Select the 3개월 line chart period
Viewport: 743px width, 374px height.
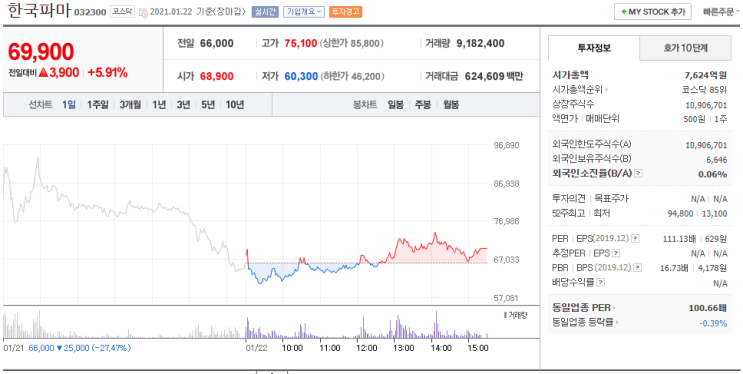[x=130, y=105]
